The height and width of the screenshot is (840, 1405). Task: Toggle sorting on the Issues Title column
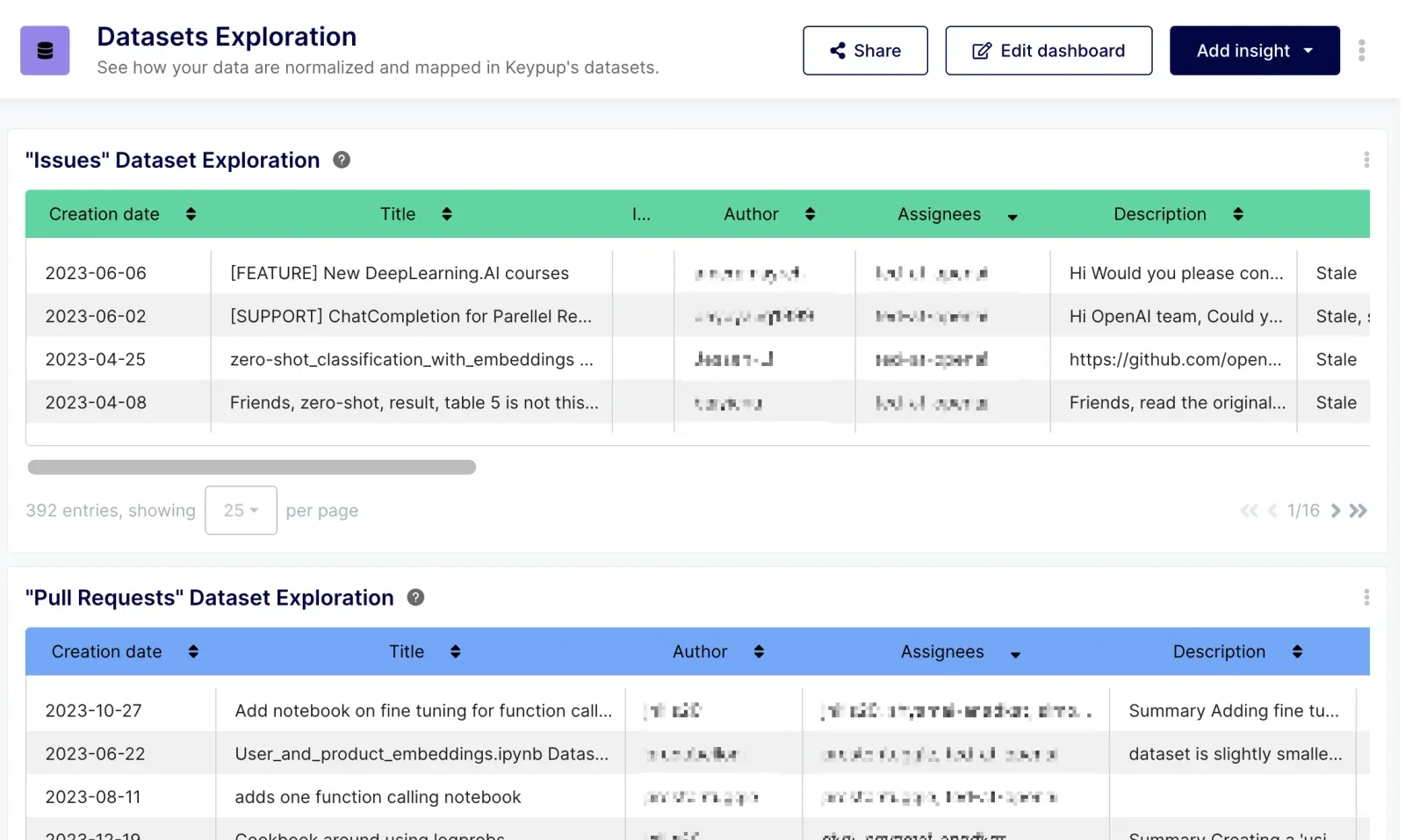coord(446,213)
